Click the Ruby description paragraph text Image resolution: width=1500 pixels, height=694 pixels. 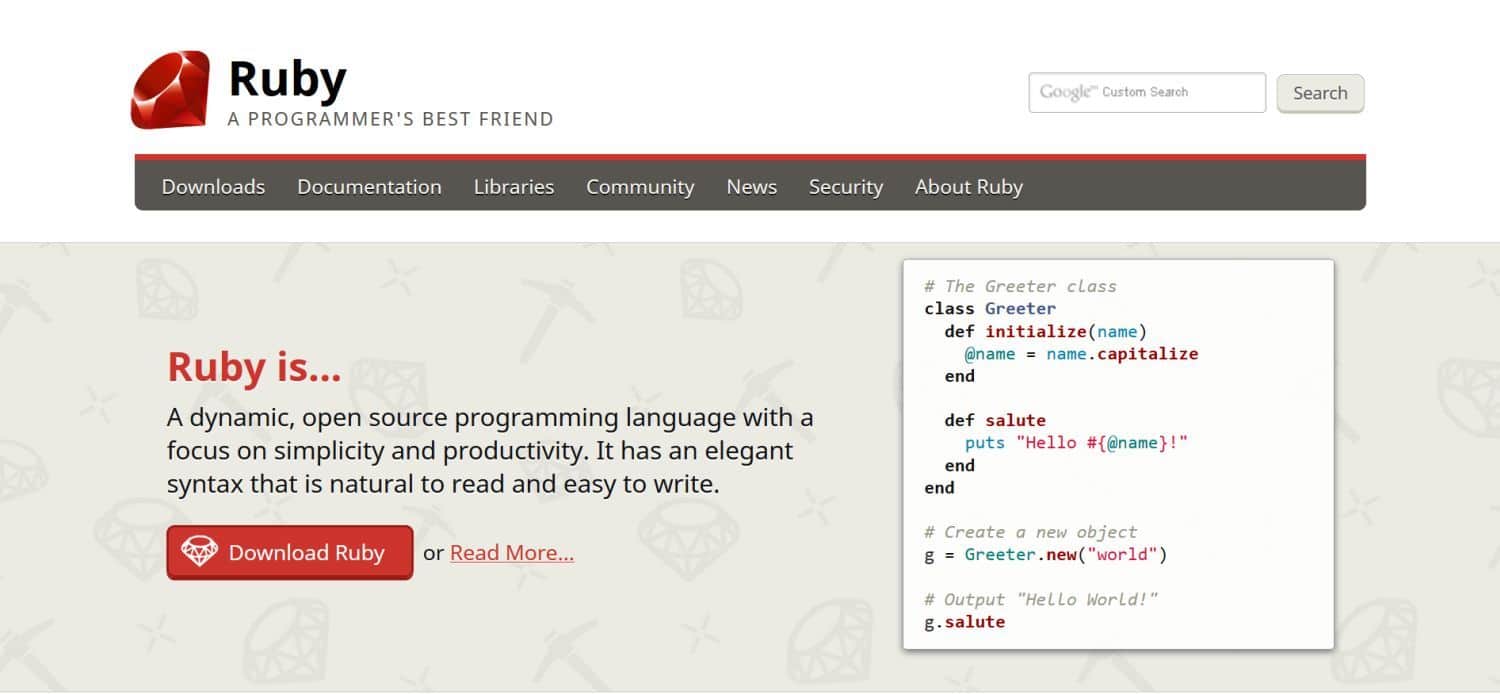[x=490, y=451]
